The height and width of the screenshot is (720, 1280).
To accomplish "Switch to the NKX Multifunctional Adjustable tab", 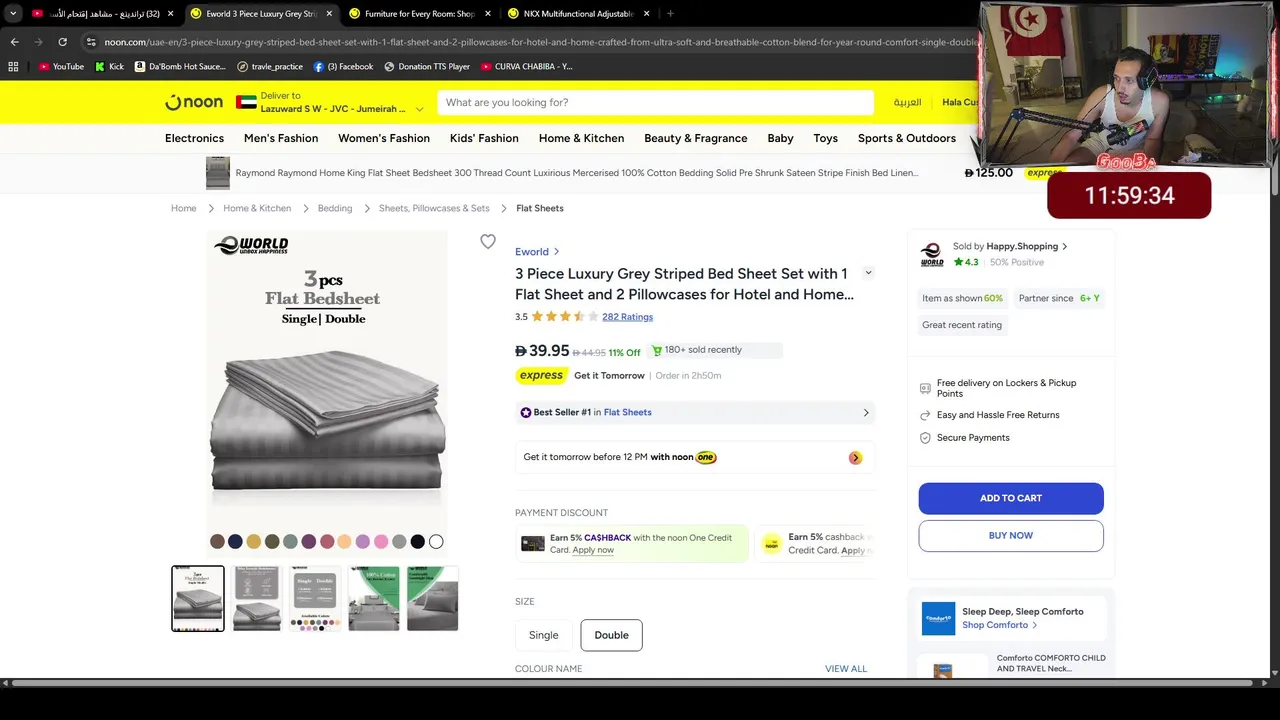I will pos(578,14).
